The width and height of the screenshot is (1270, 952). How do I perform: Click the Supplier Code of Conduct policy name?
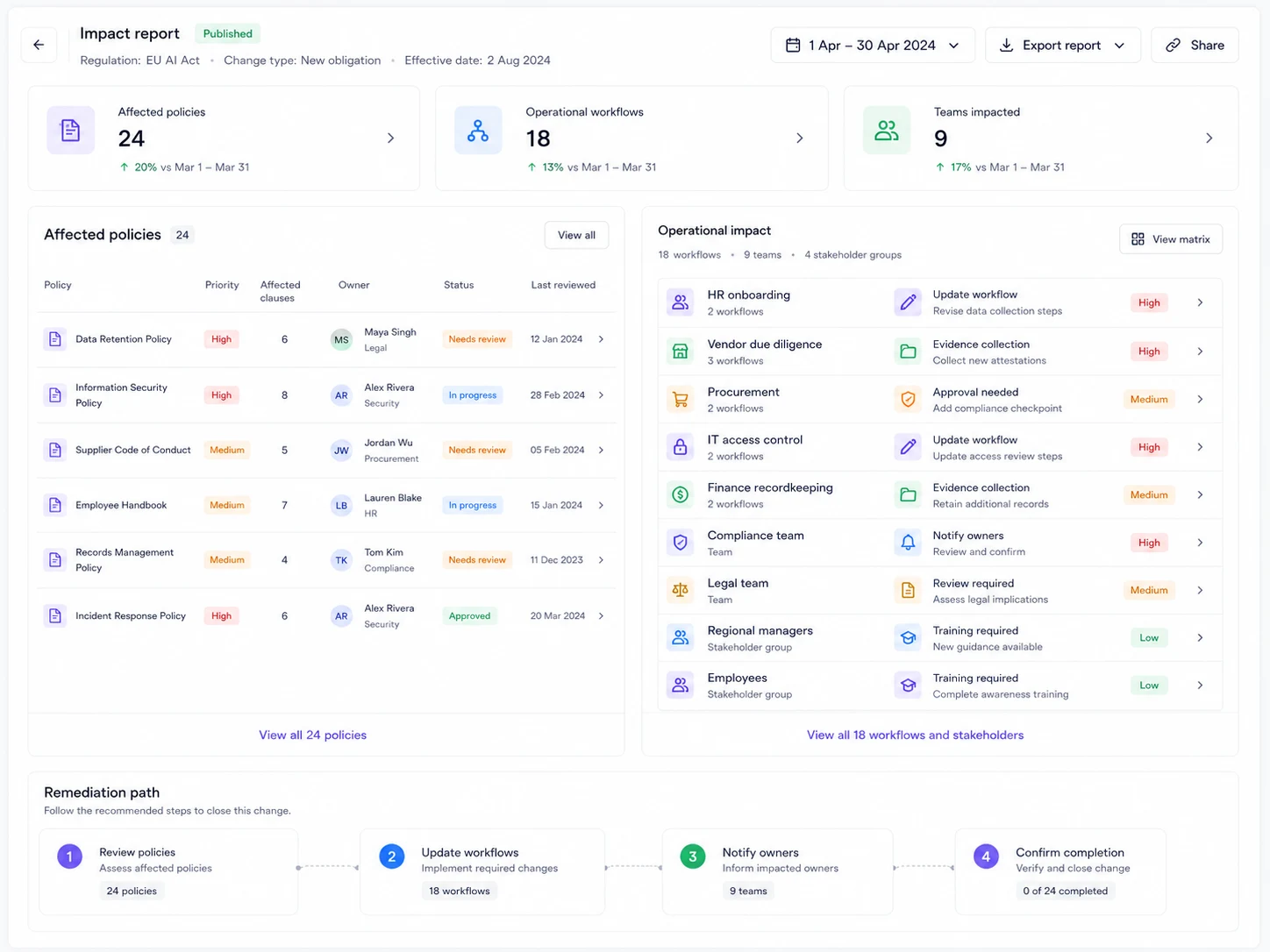[133, 450]
